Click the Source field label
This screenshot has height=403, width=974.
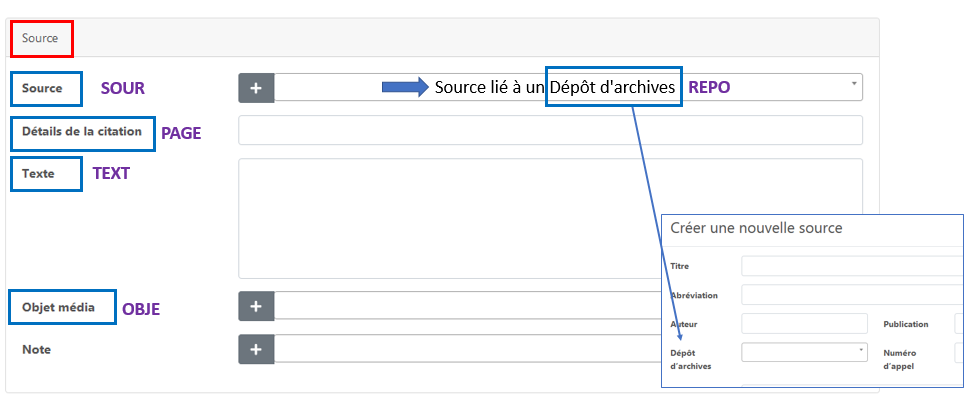click(42, 88)
